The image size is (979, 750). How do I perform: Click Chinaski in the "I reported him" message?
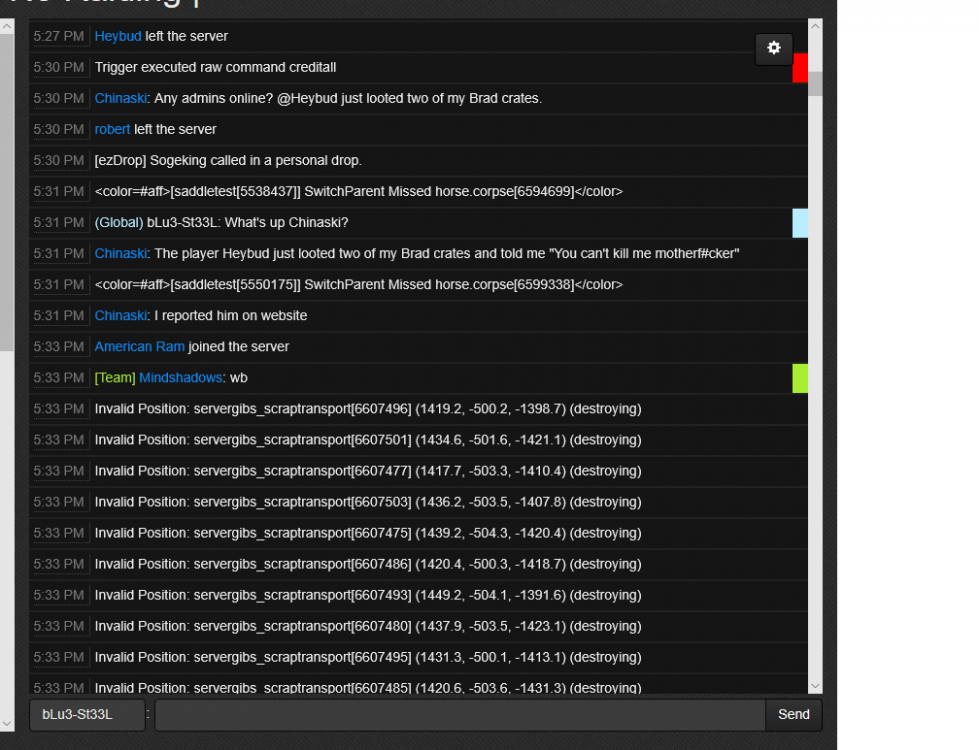pyautogui.click(x=120, y=316)
